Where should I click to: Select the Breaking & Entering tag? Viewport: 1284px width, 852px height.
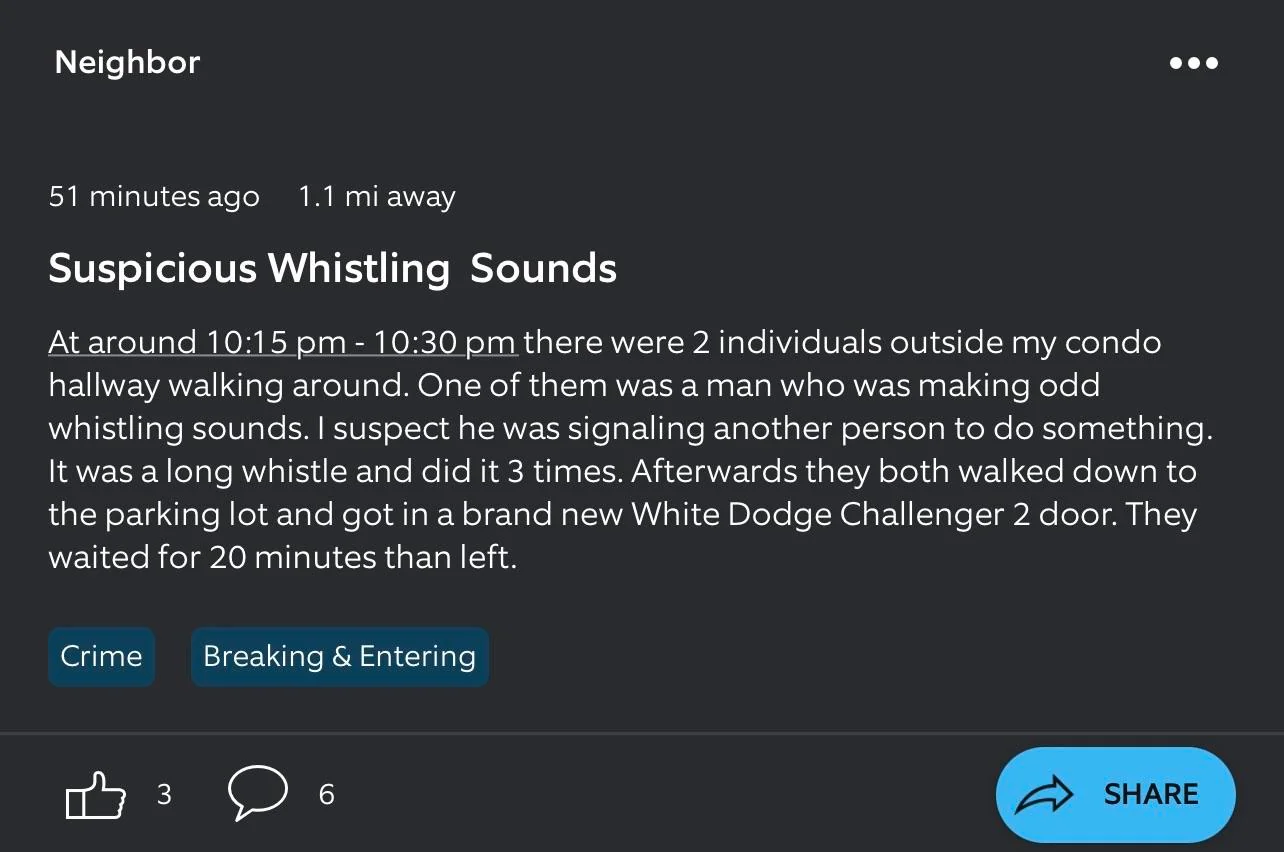tap(339, 656)
